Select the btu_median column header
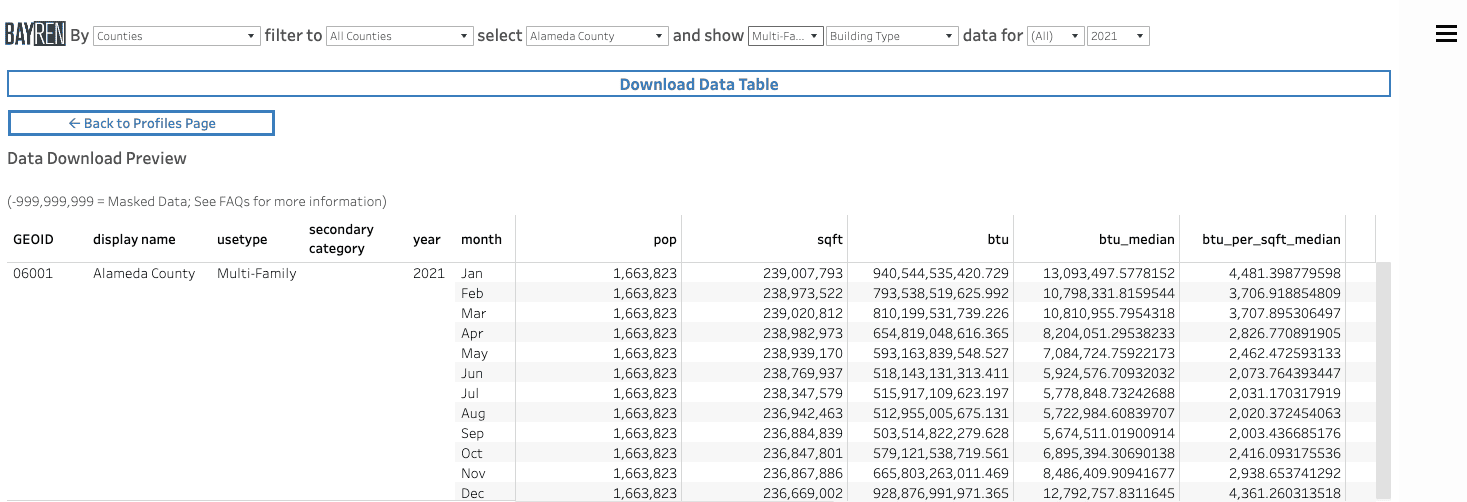This screenshot has height=502, width=1467. point(1136,239)
